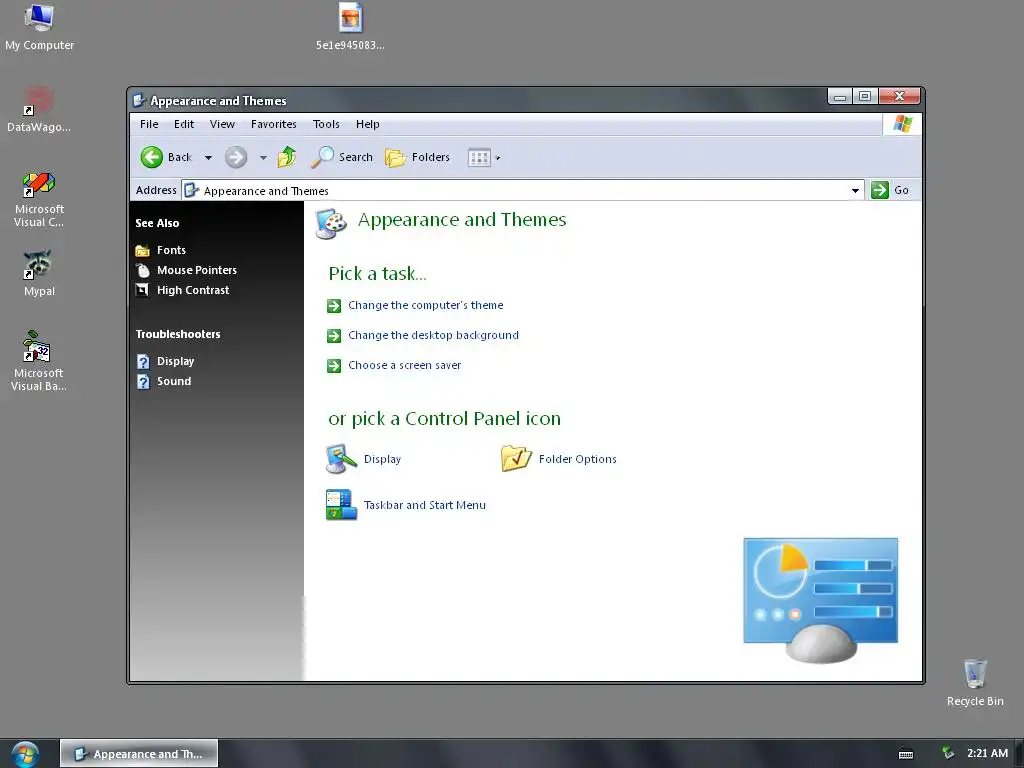Select Microsoft Visual C desktop shortcut
This screenshot has width=1024, height=768.
39,199
